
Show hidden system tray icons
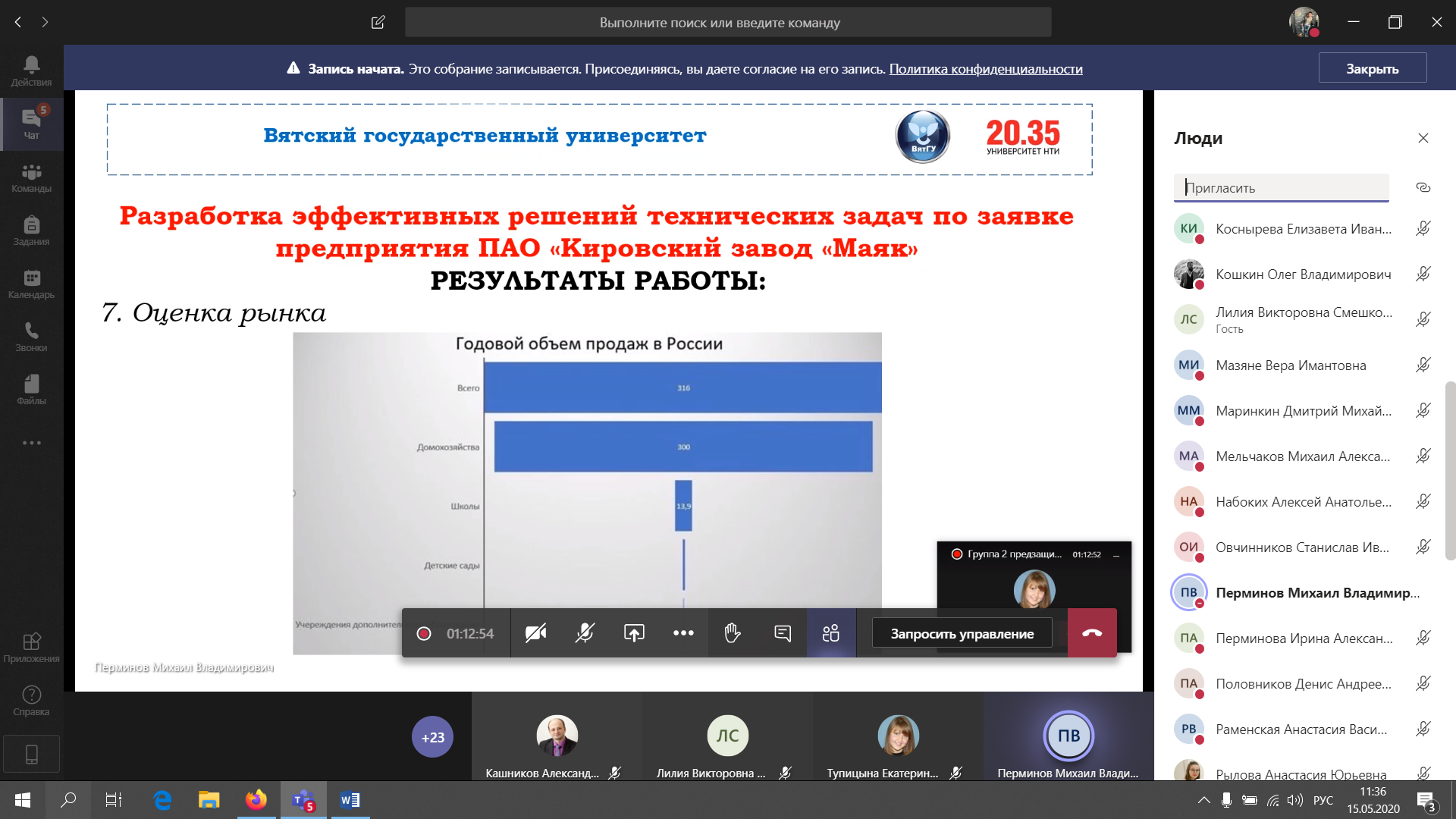(1203, 800)
